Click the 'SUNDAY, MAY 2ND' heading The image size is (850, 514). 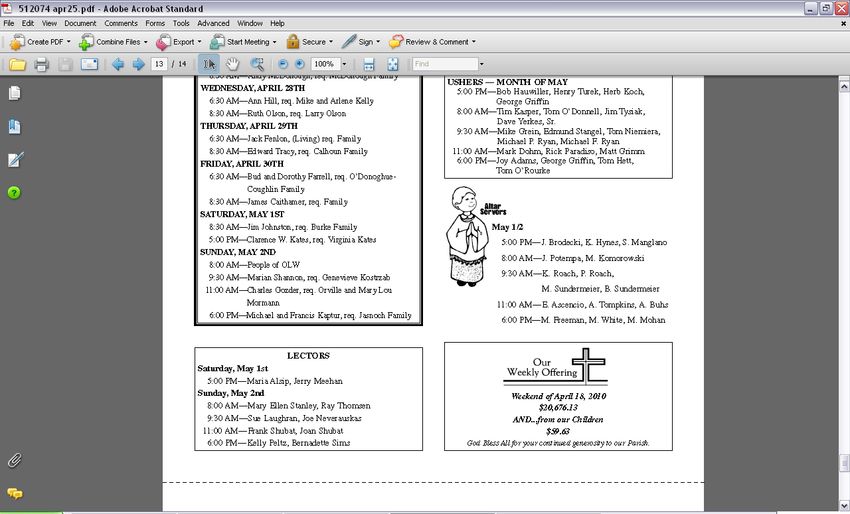point(237,252)
